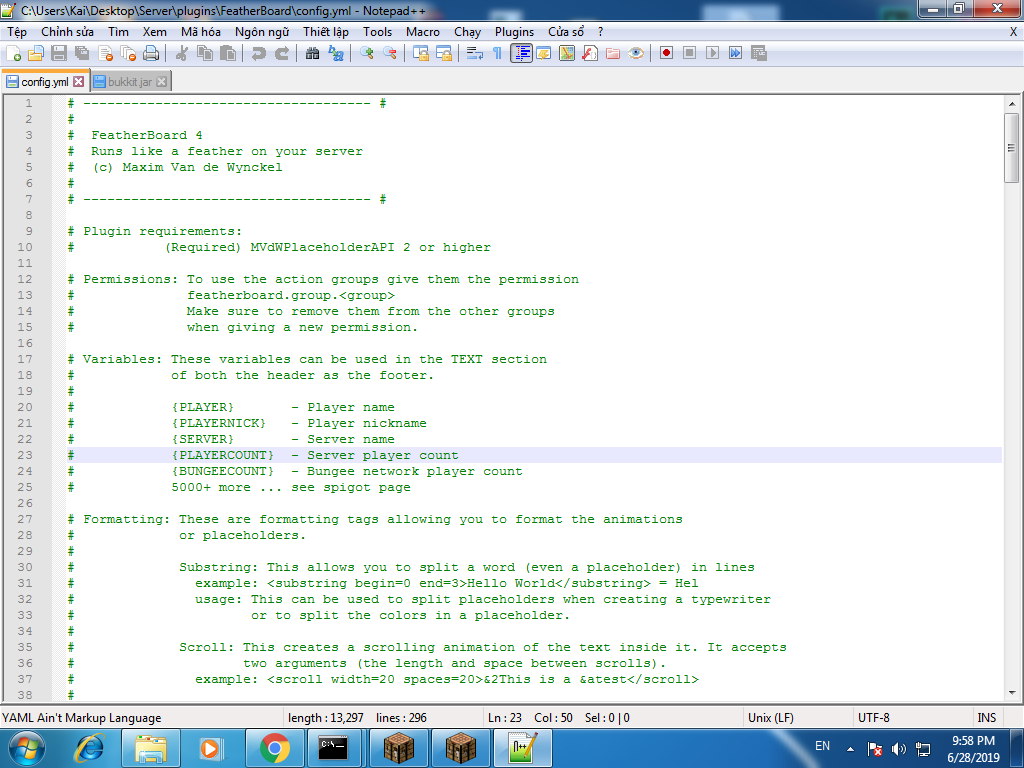This screenshot has width=1024, height=768.
Task: Click the Open file folder icon
Action: pyautogui.click(x=36, y=54)
